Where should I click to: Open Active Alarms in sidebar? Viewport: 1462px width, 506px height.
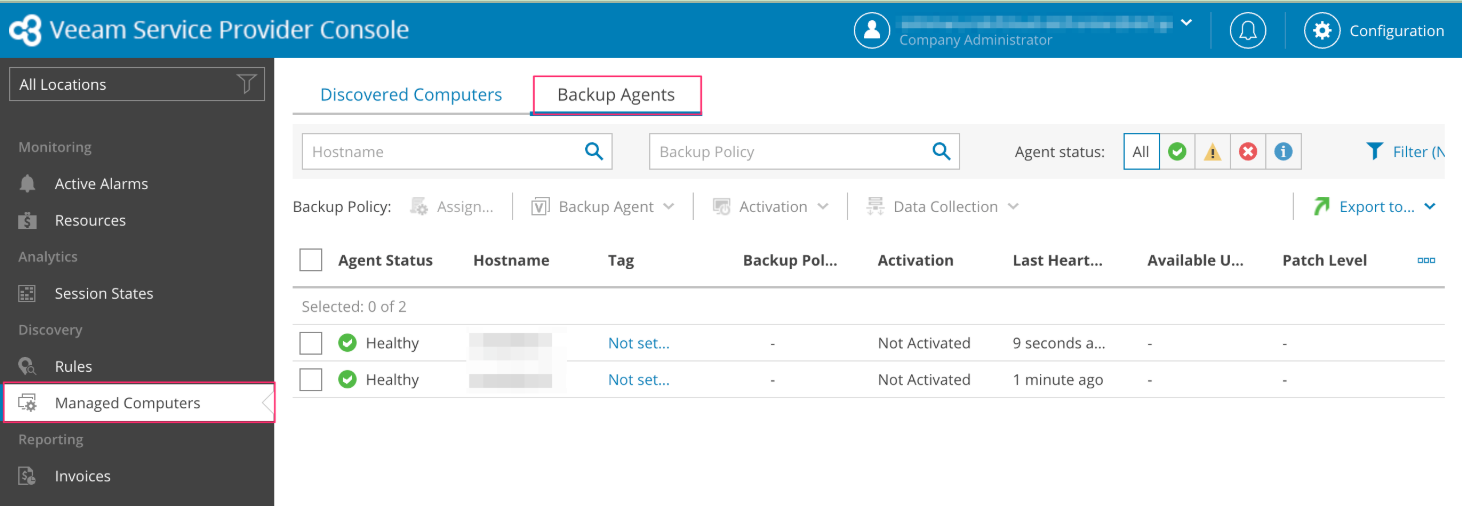pyautogui.click(x=101, y=184)
